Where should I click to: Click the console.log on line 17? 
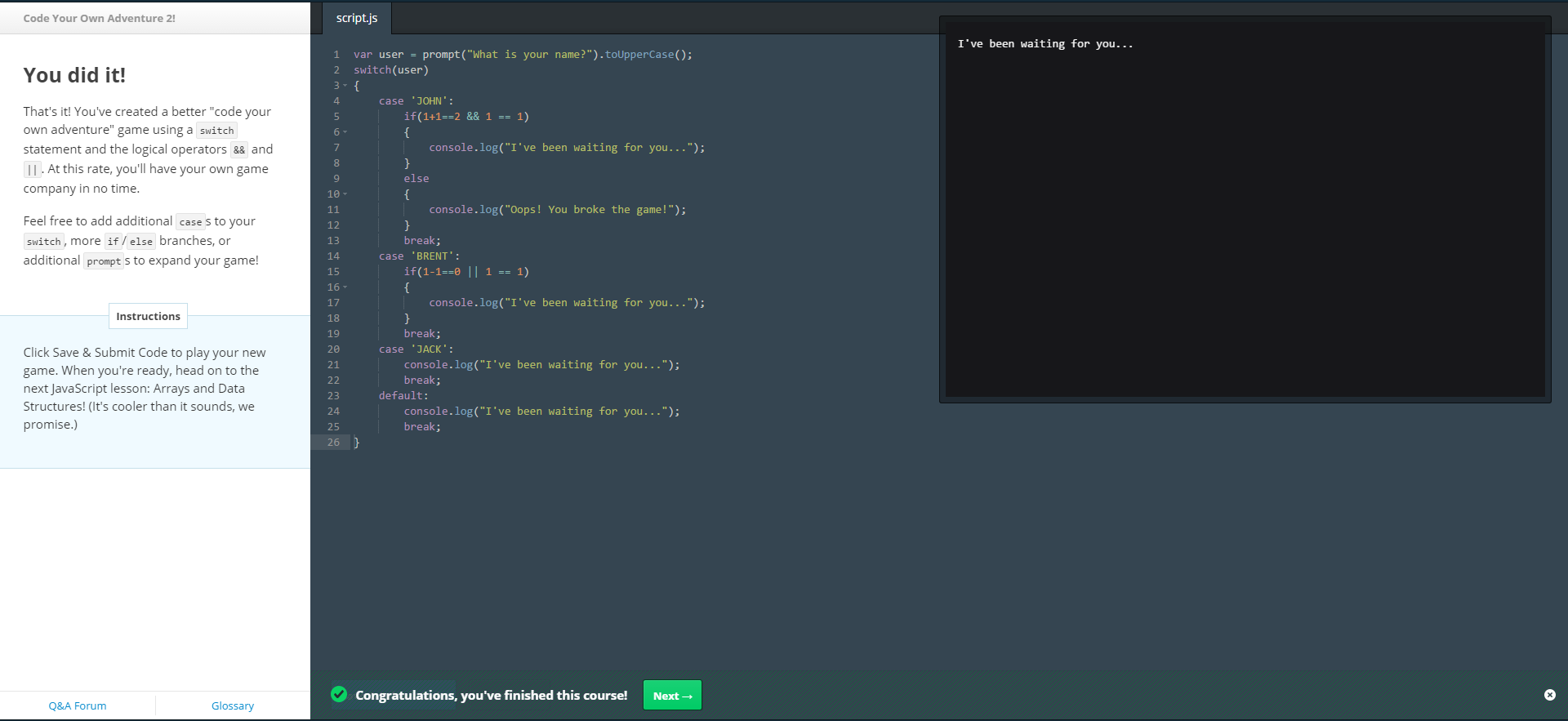pos(567,303)
